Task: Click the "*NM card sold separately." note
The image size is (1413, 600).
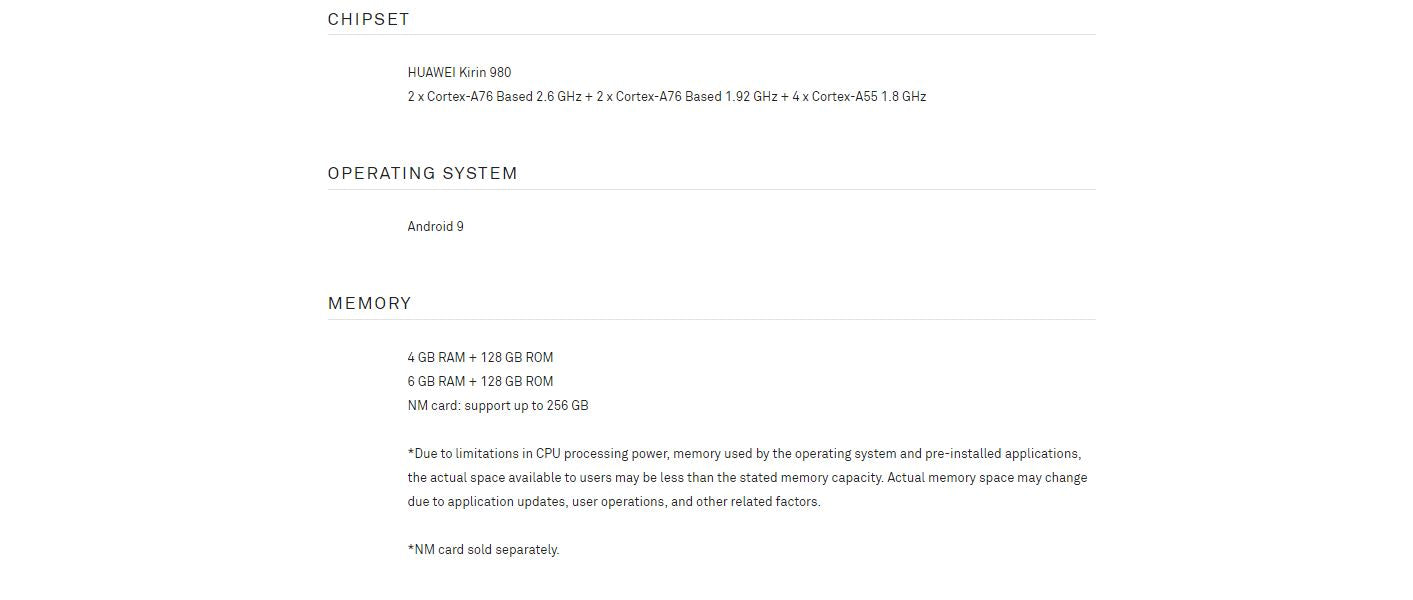Action: 483,549
